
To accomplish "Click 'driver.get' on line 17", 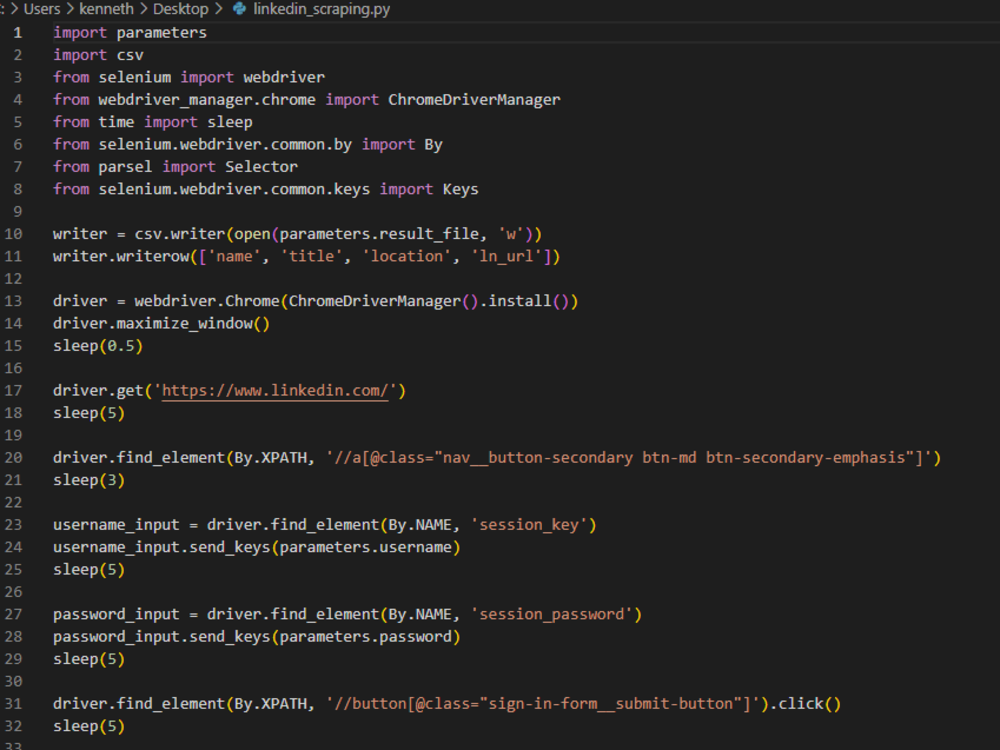I will [98, 390].
